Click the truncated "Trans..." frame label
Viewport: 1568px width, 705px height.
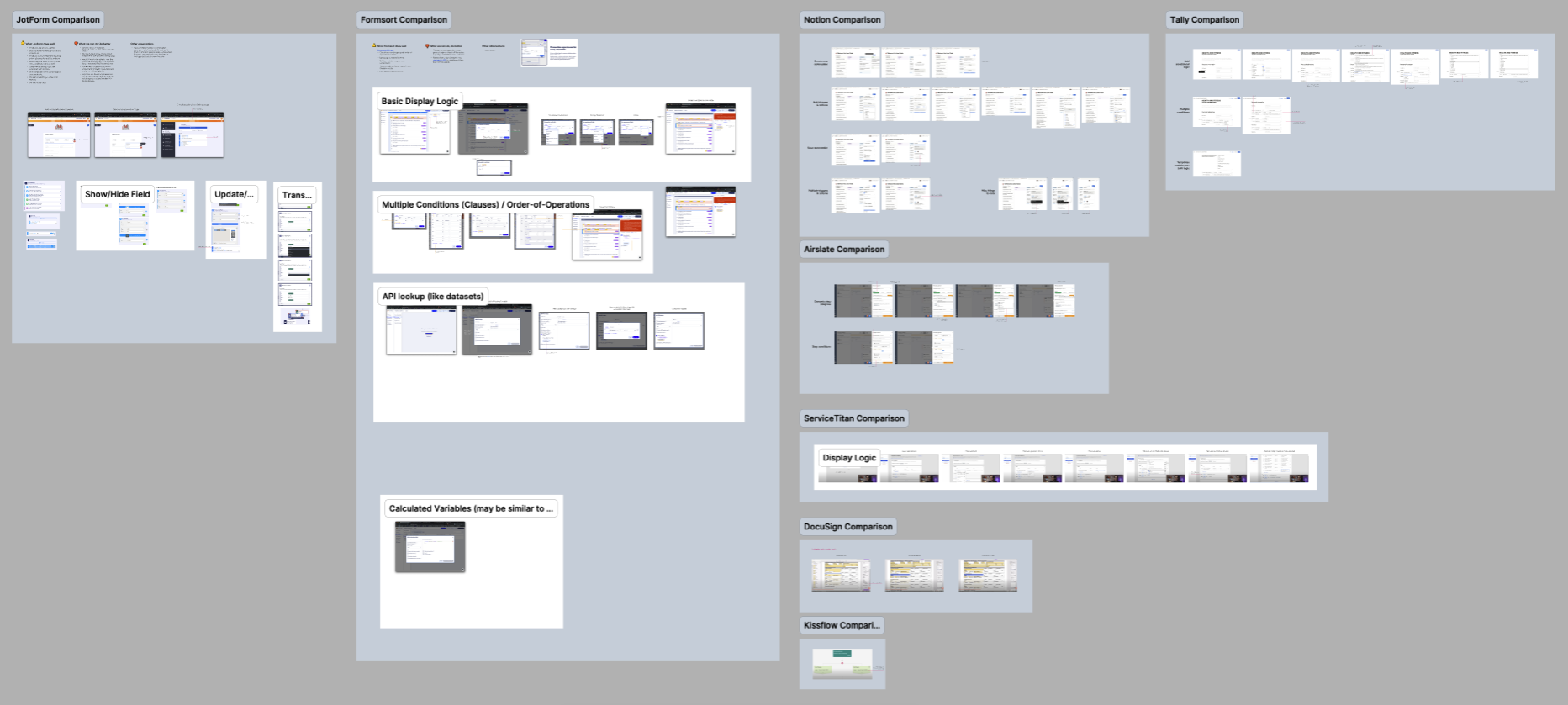[x=297, y=195]
